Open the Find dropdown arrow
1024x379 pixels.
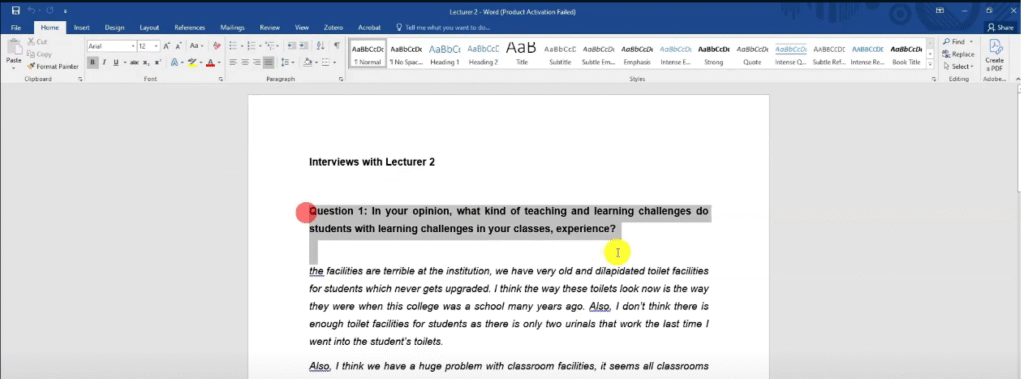click(x=972, y=42)
